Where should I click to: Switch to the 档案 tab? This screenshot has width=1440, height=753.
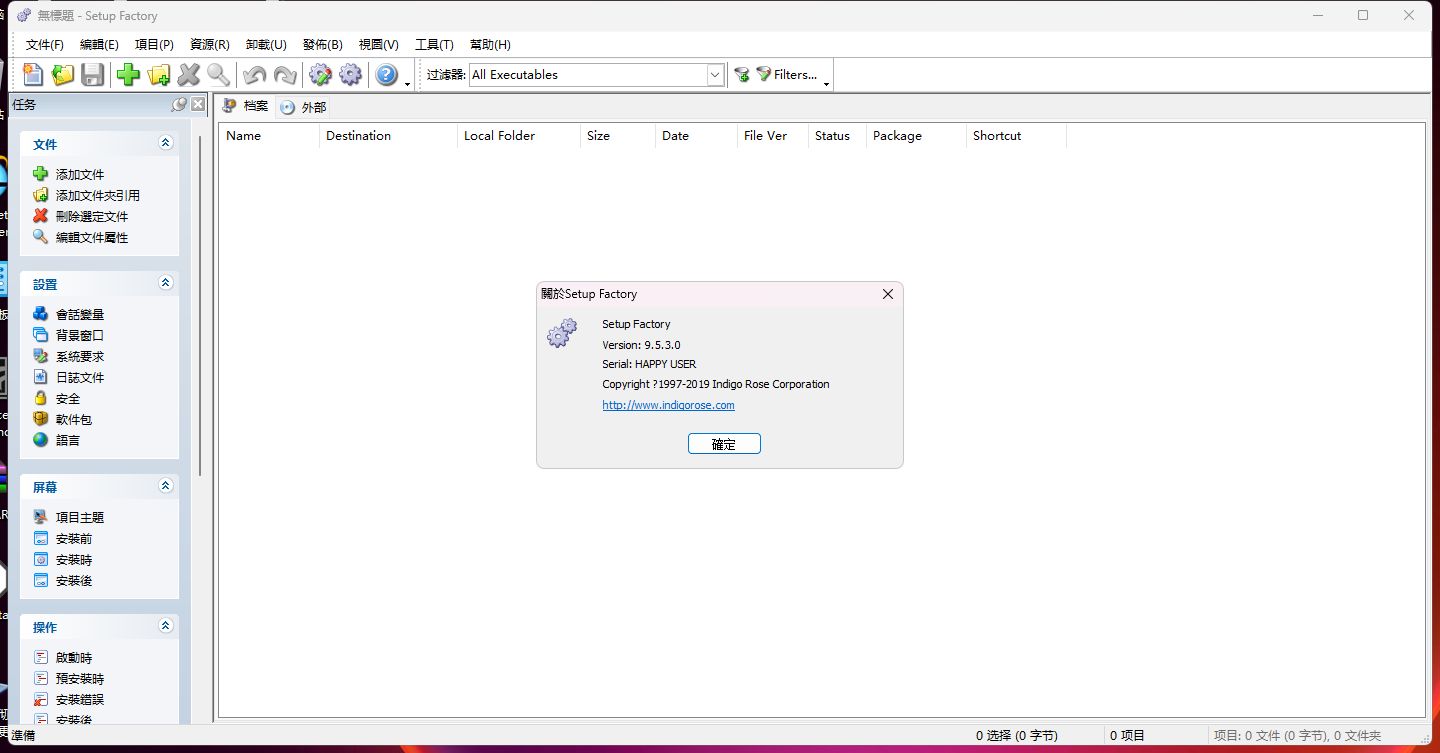click(245, 106)
